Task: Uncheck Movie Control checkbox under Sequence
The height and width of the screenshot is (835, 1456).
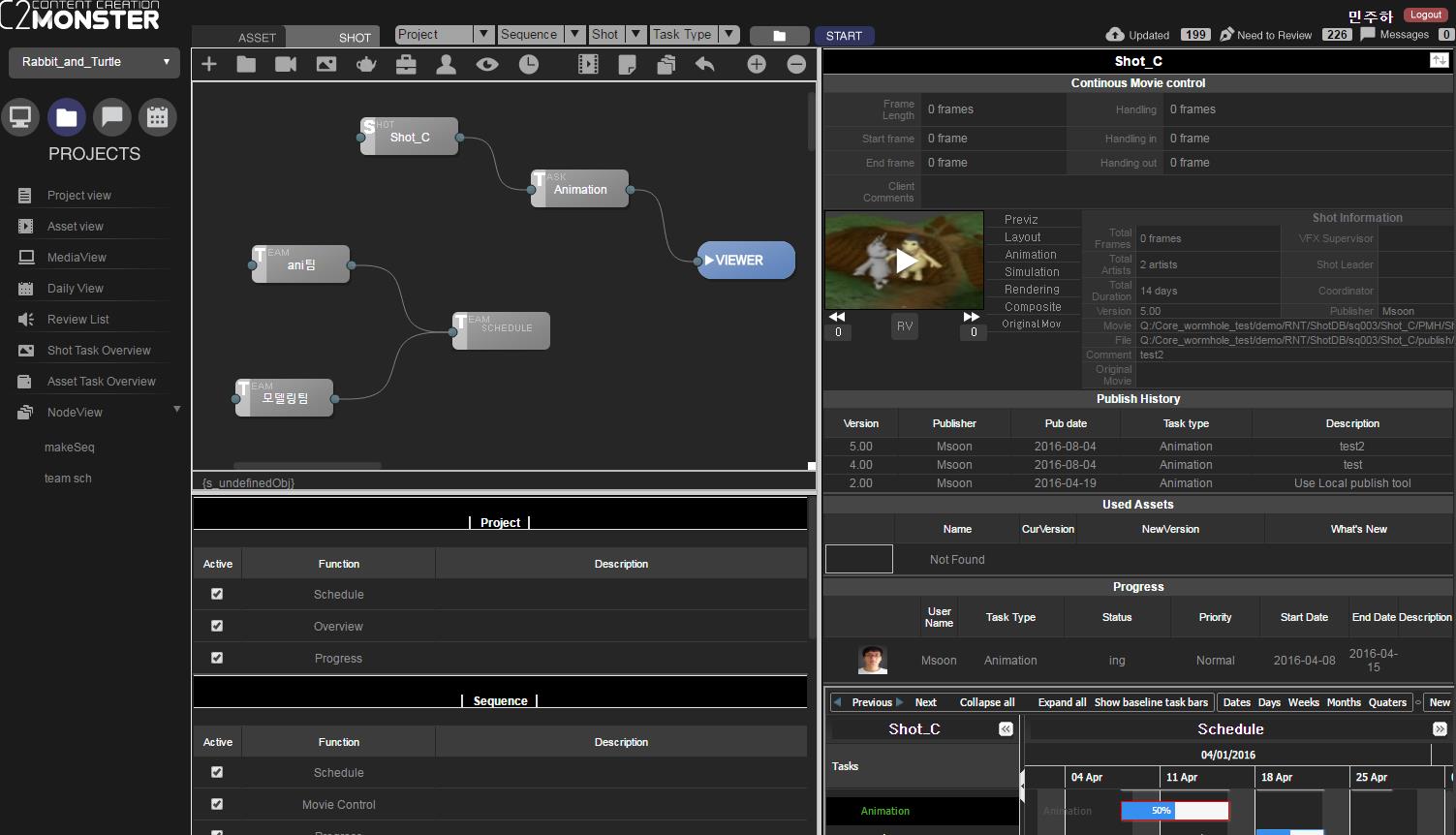Action: (217, 804)
